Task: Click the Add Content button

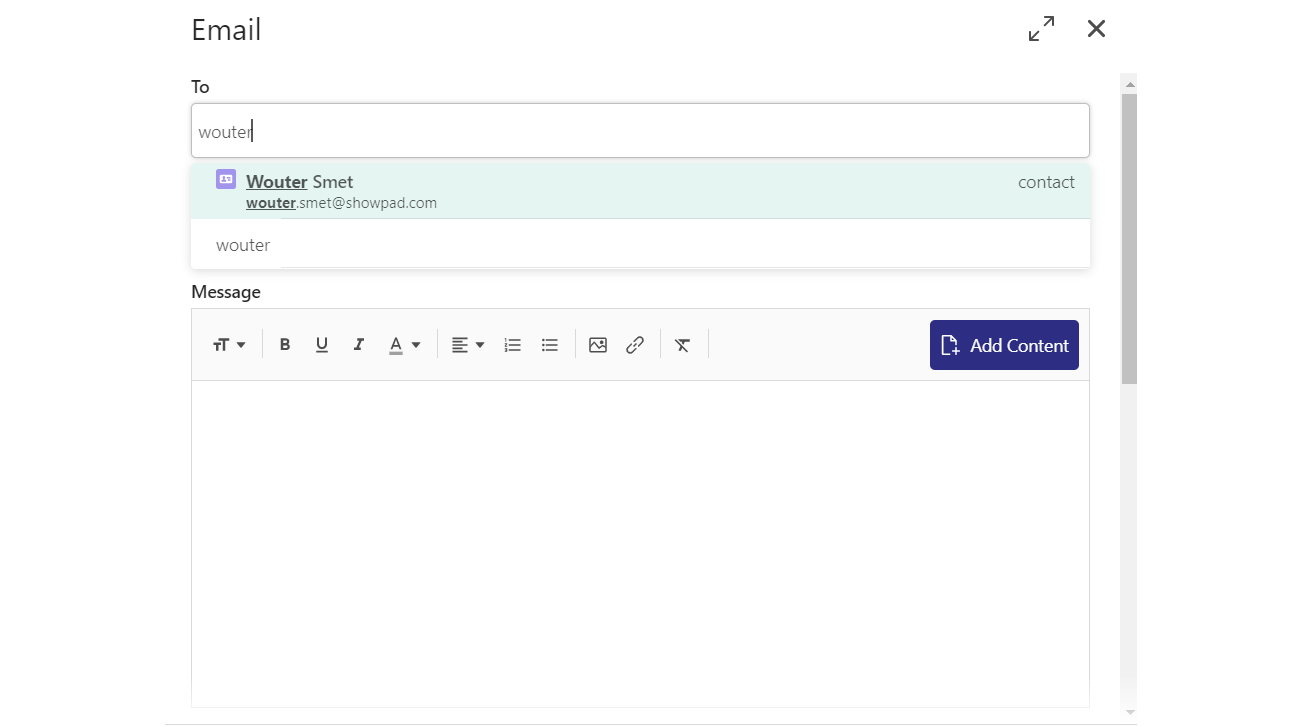Action: (x=1004, y=344)
